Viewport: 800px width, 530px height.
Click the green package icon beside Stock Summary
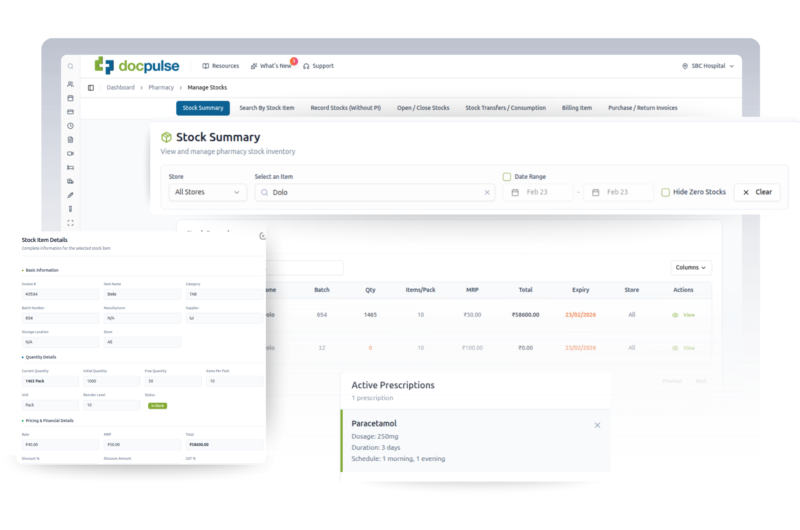coord(166,137)
